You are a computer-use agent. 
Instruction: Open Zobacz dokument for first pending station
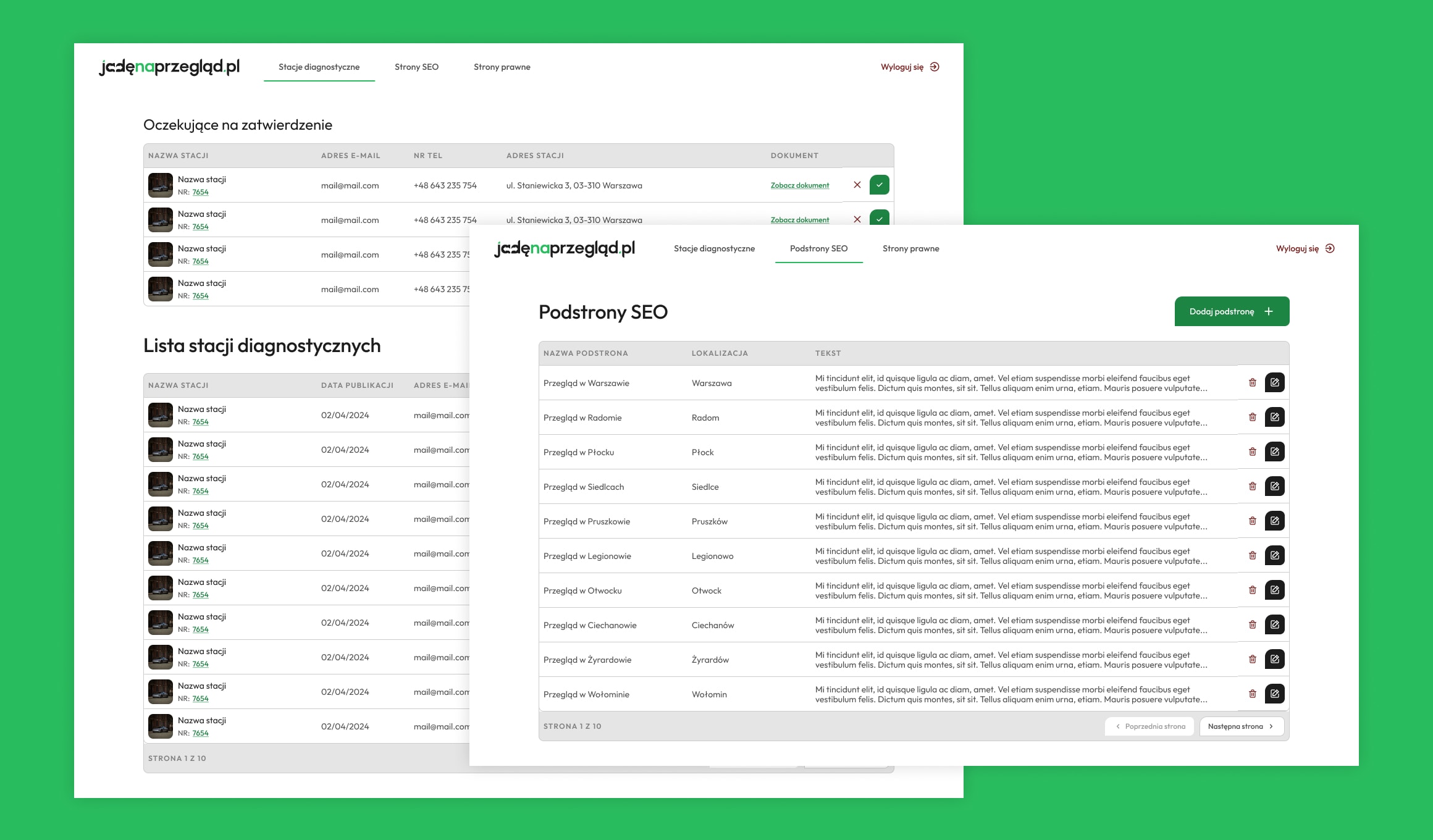click(800, 185)
